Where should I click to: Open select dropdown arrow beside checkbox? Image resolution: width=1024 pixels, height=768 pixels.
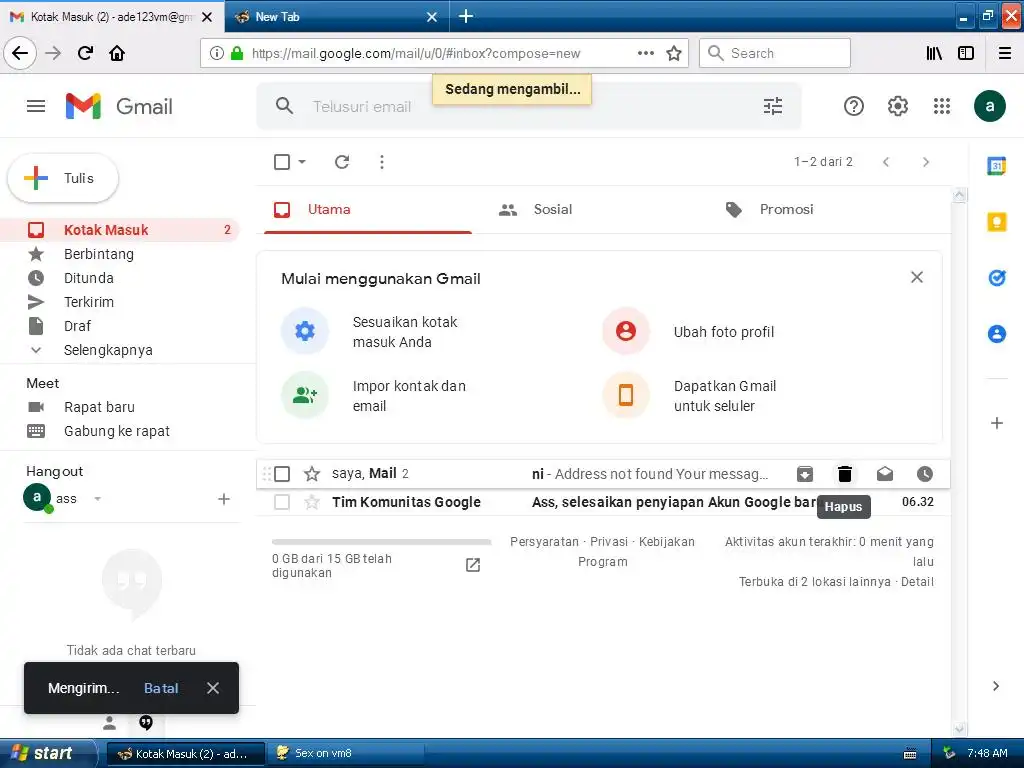coord(302,162)
